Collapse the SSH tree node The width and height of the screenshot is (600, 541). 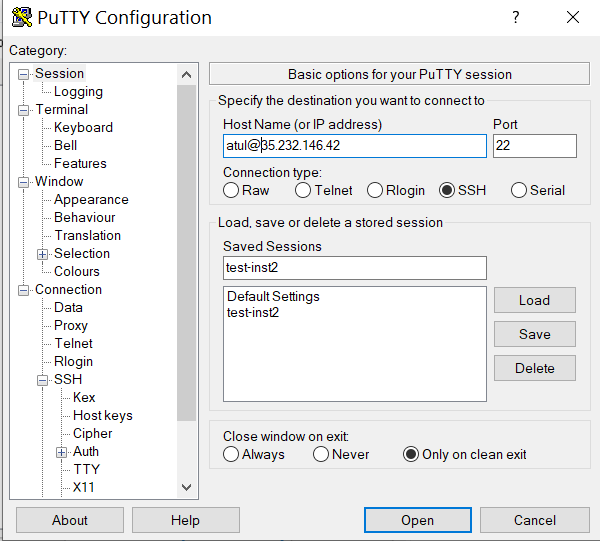pos(42,380)
